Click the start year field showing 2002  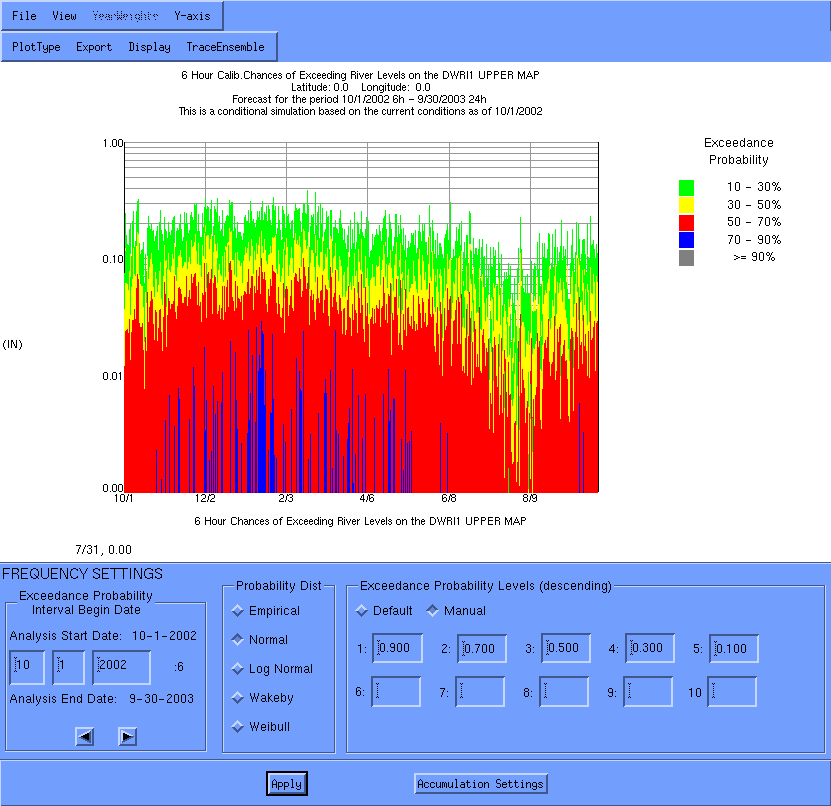point(121,667)
